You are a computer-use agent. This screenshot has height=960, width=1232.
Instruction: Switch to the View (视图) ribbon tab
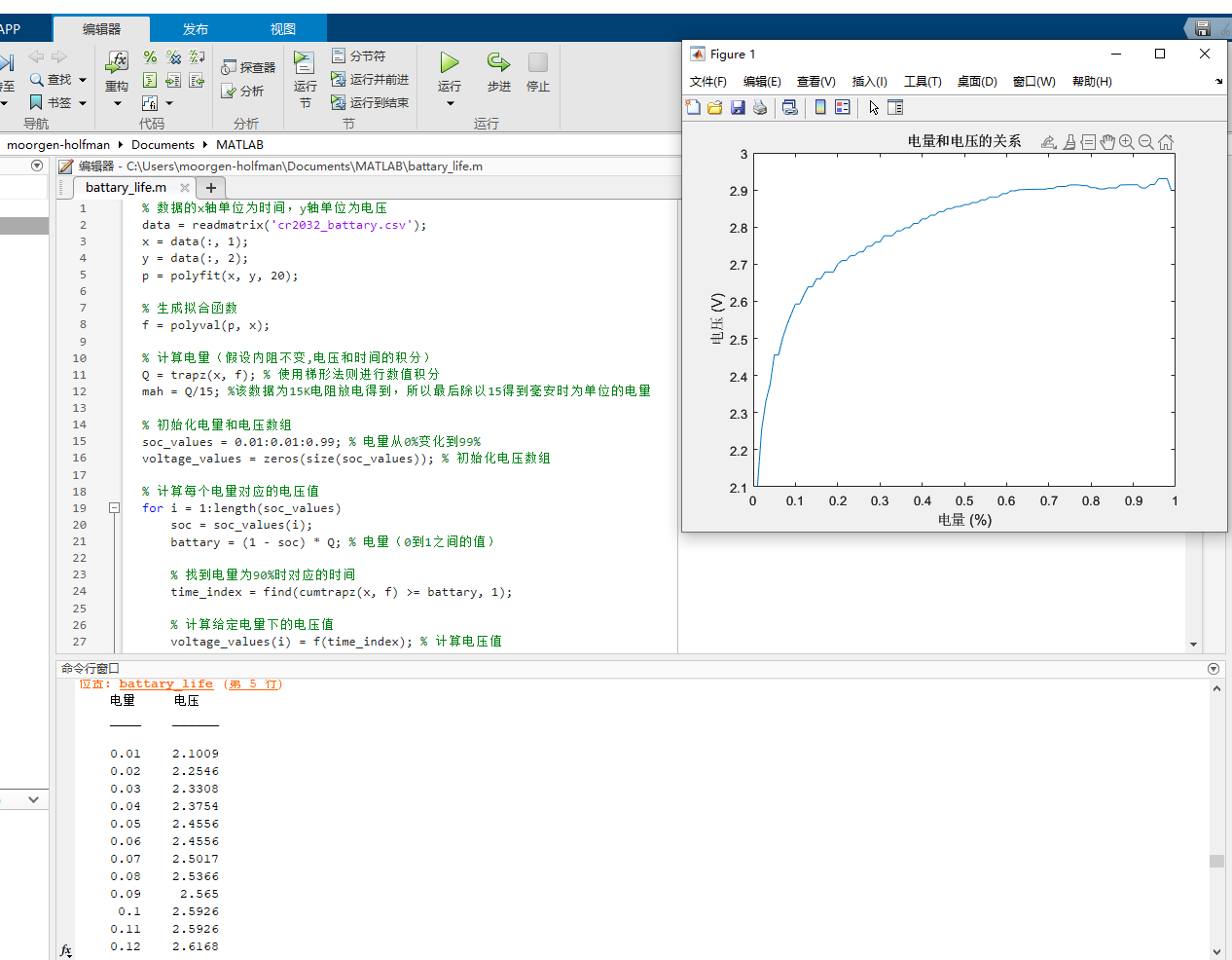[283, 29]
